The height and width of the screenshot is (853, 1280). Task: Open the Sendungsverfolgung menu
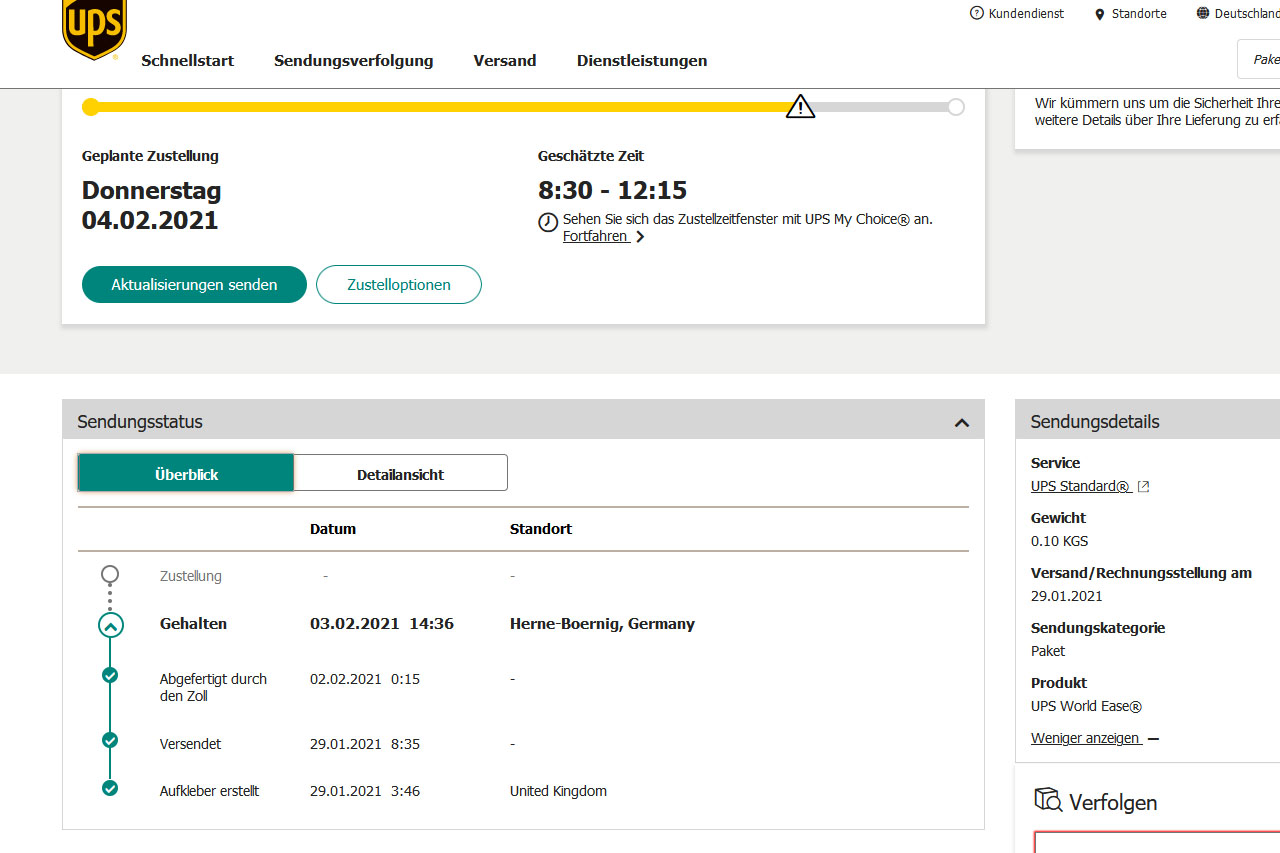[x=354, y=61]
